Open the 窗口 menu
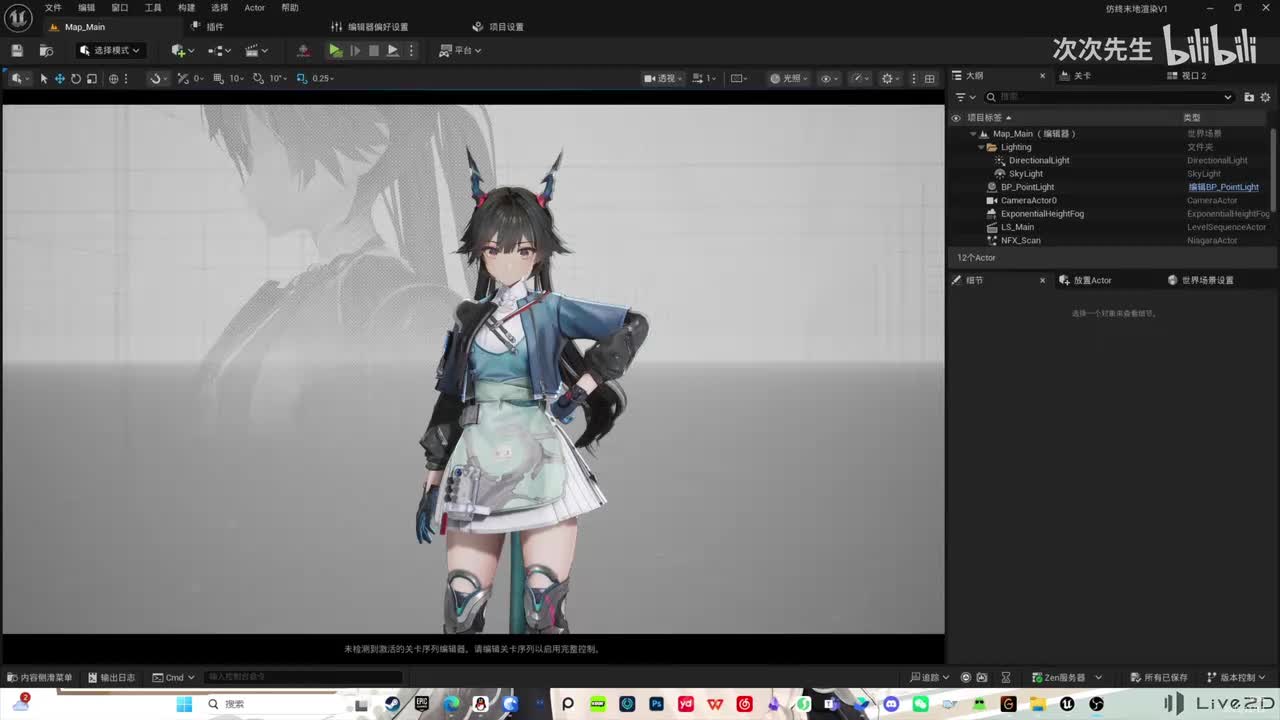 click(x=120, y=8)
